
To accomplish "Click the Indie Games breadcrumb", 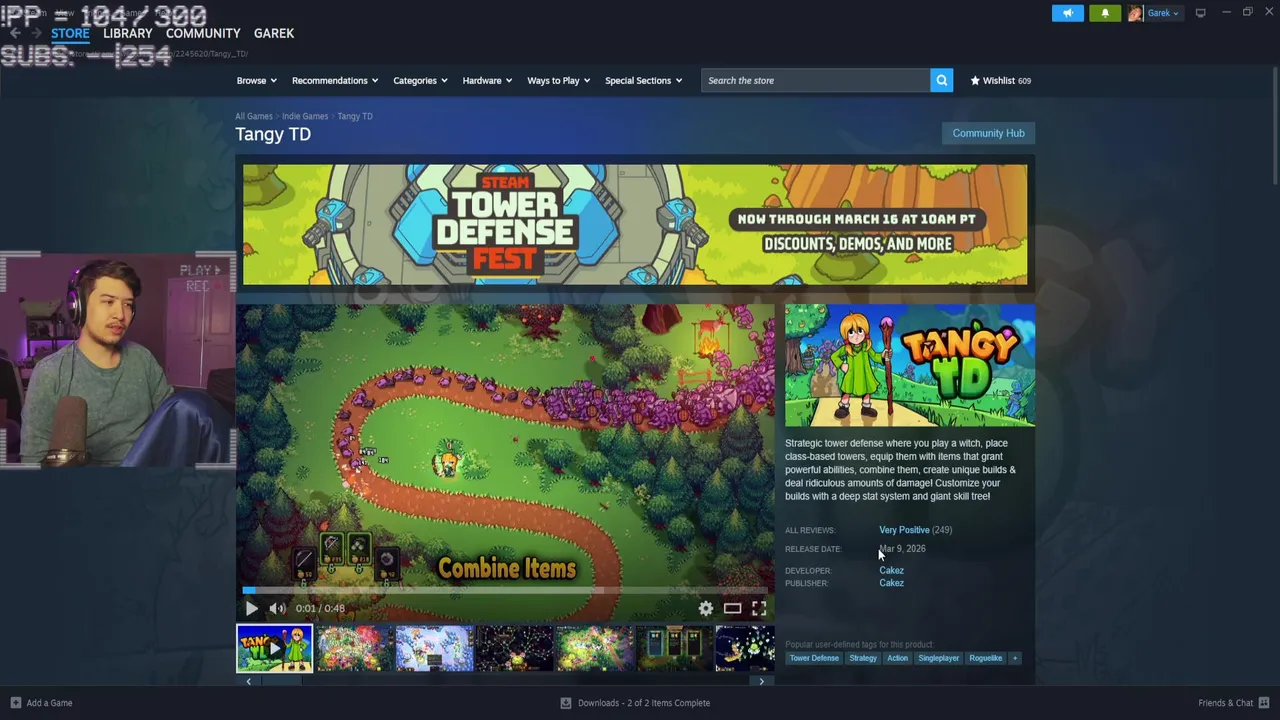I will tap(305, 116).
